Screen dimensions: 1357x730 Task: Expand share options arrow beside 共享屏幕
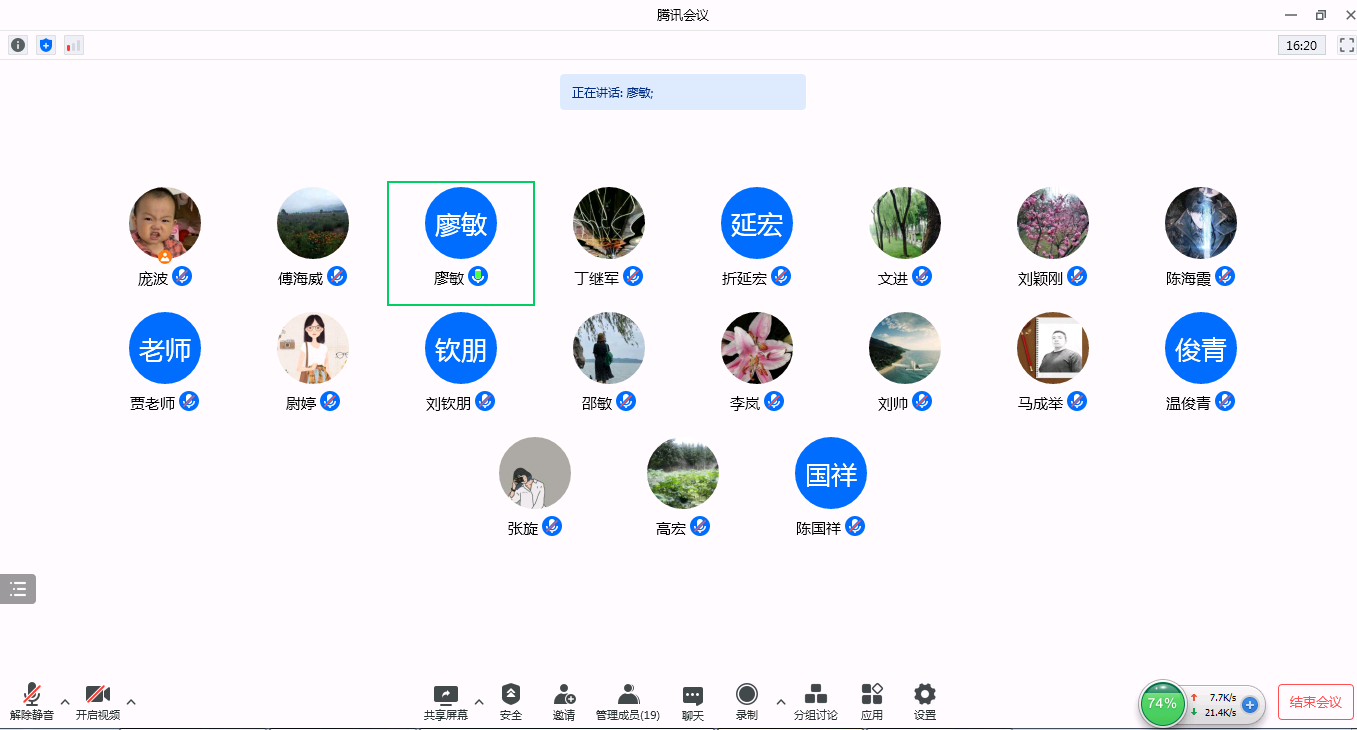[x=479, y=702]
